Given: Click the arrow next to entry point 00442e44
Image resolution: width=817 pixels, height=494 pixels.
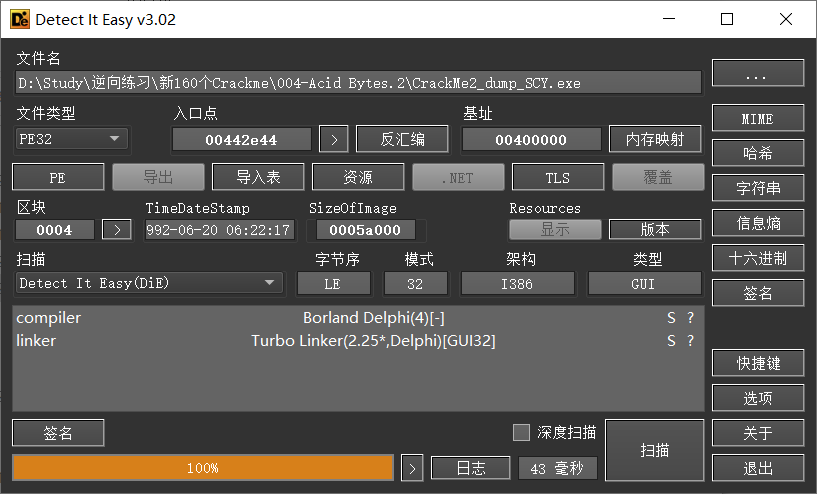Looking at the screenshot, I should (333, 139).
